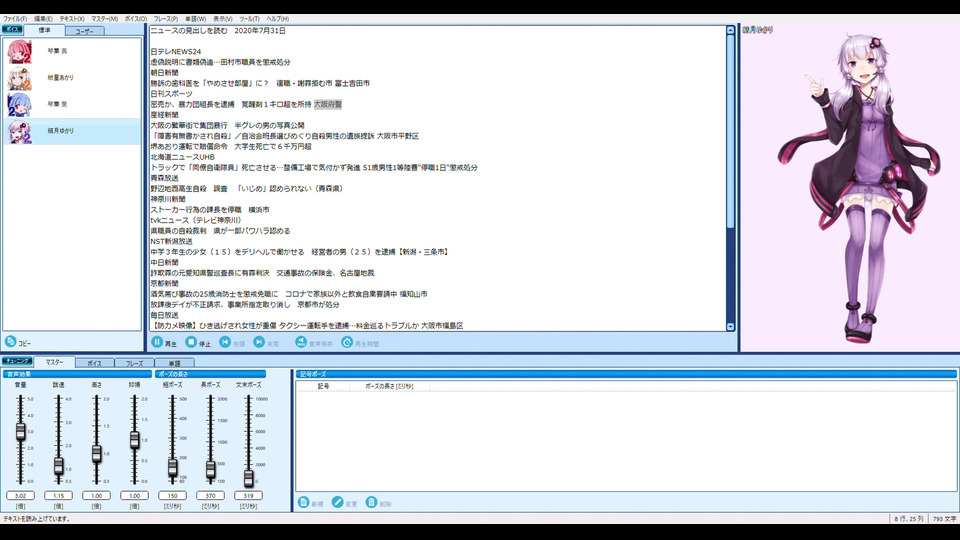
Task: Open the ファイル(F) menu
Action: (x=15, y=19)
